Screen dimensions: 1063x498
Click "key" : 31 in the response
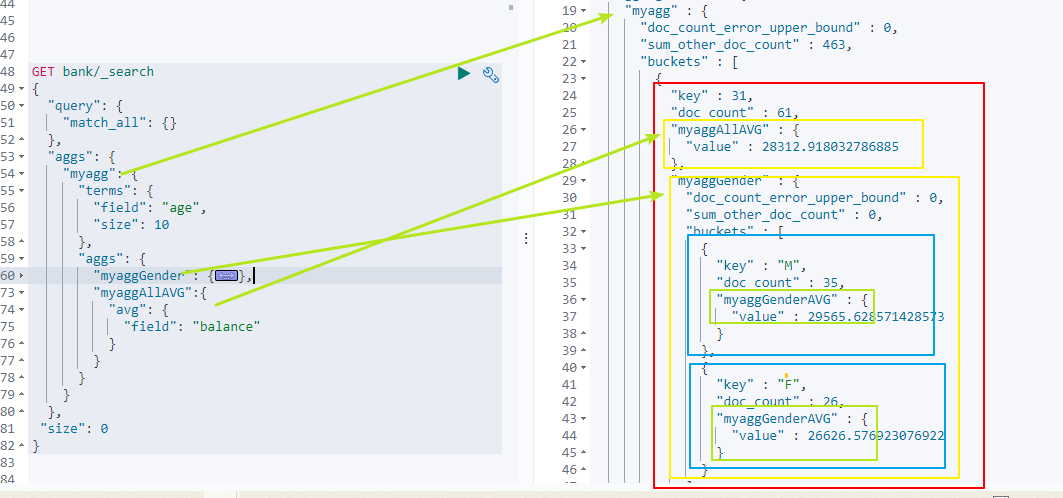coord(712,95)
